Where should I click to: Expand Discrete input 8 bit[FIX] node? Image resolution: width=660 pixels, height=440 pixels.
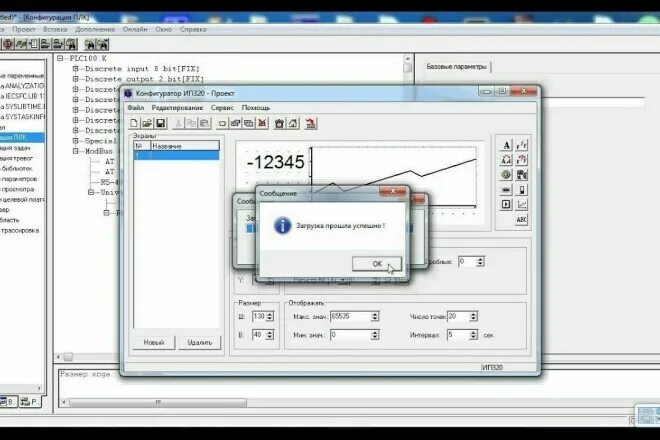coord(75,69)
